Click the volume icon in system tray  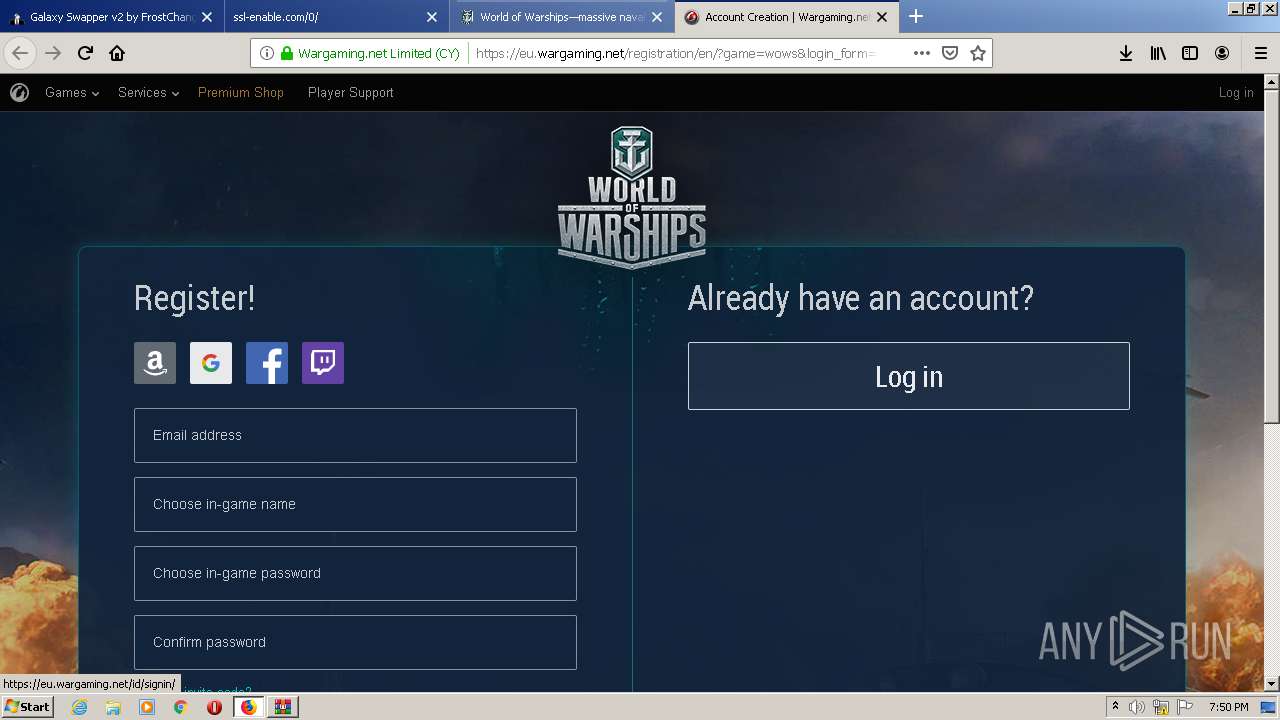tap(1137, 707)
